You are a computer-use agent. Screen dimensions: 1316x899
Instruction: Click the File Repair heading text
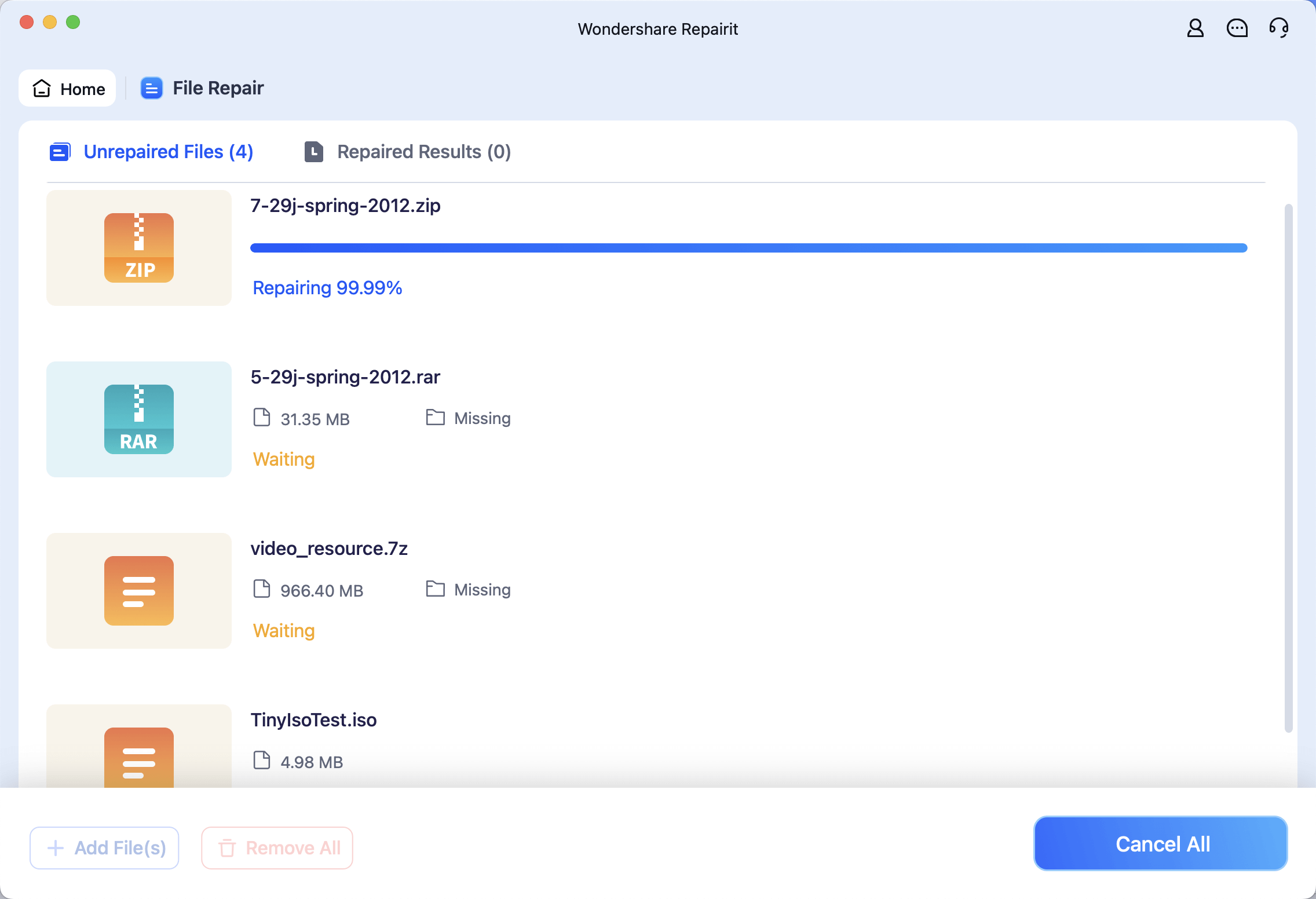[x=218, y=88]
